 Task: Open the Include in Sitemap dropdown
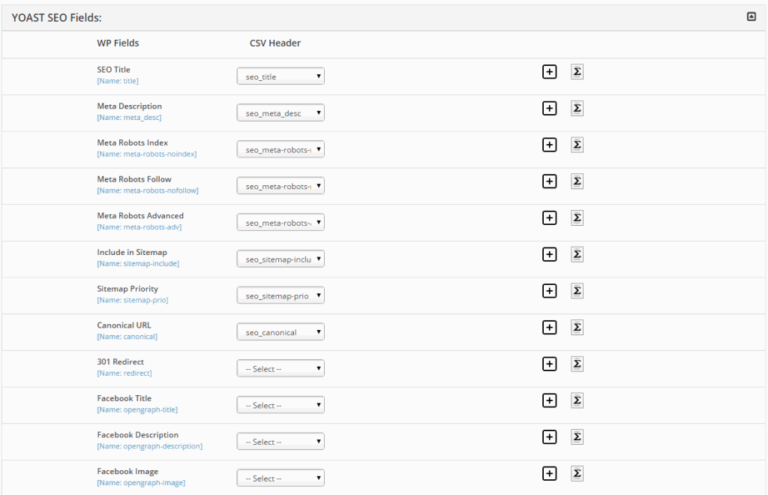[281, 259]
